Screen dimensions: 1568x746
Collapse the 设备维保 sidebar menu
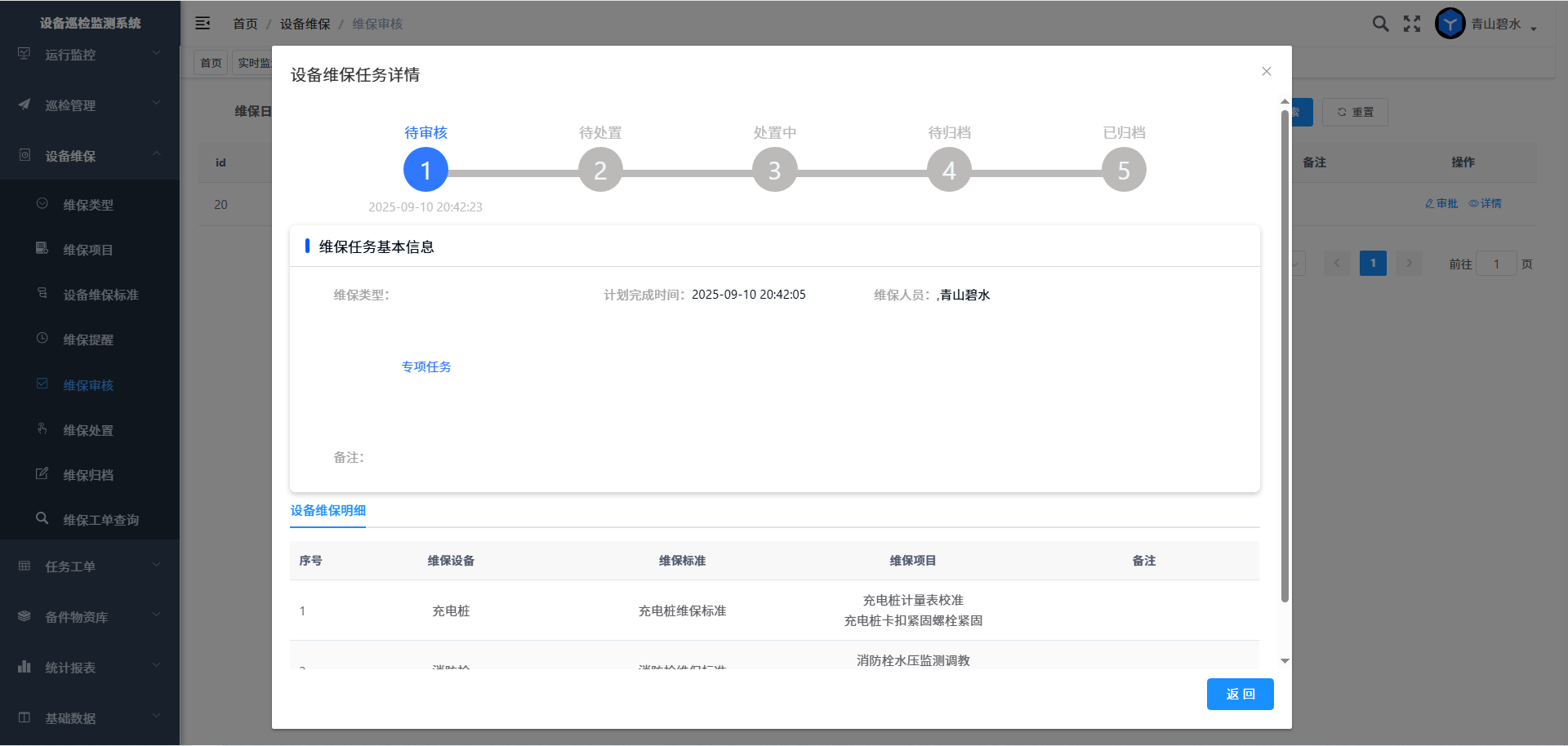(90, 156)
